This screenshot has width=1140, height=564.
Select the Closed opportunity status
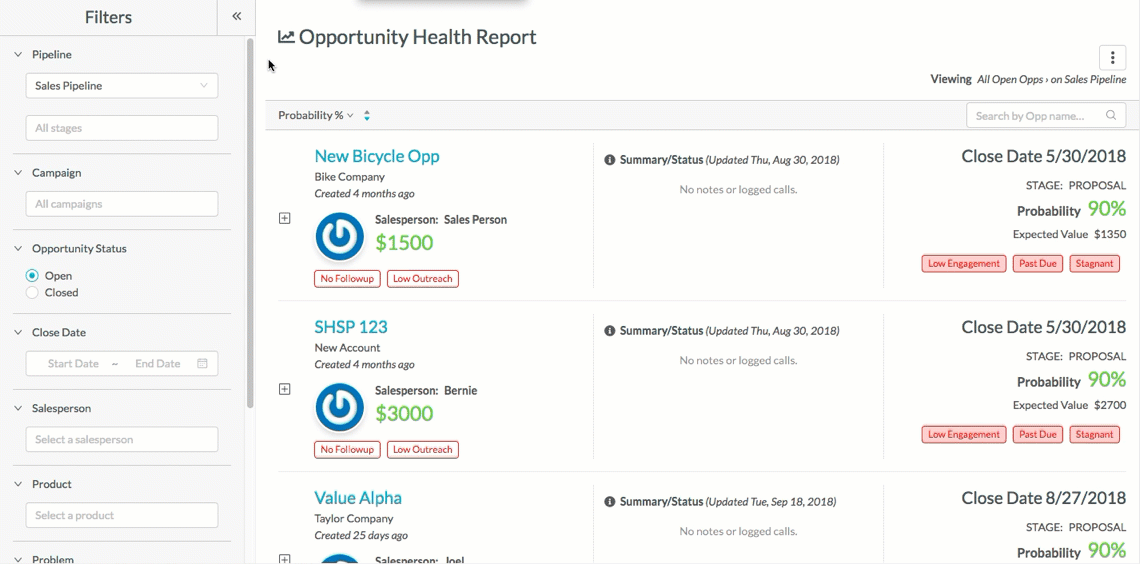[32, 292]
